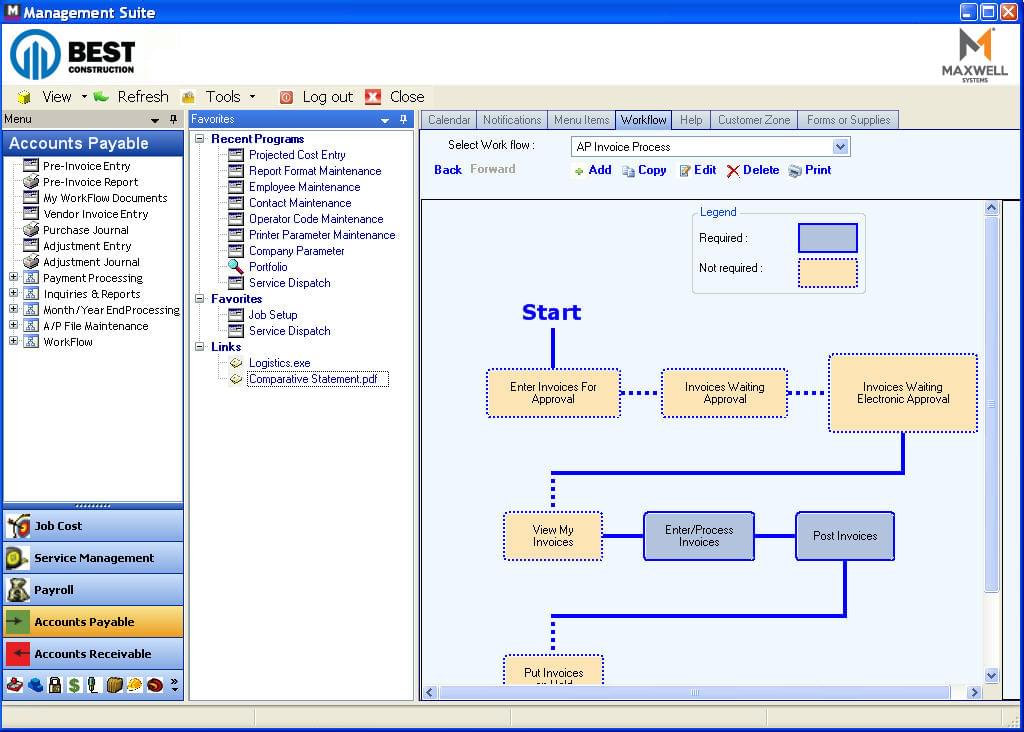The image size is (1024, 732).
Task: Click the red football module icon
Action: (155, 684)
